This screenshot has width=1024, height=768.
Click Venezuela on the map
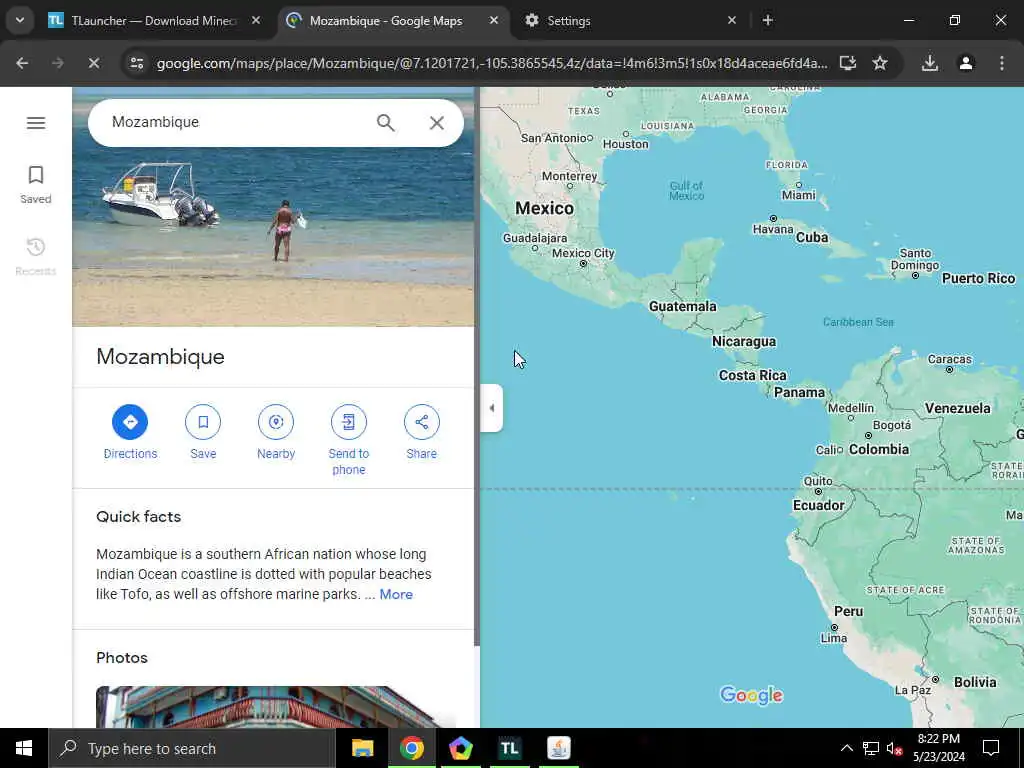(x=957, y=408)
